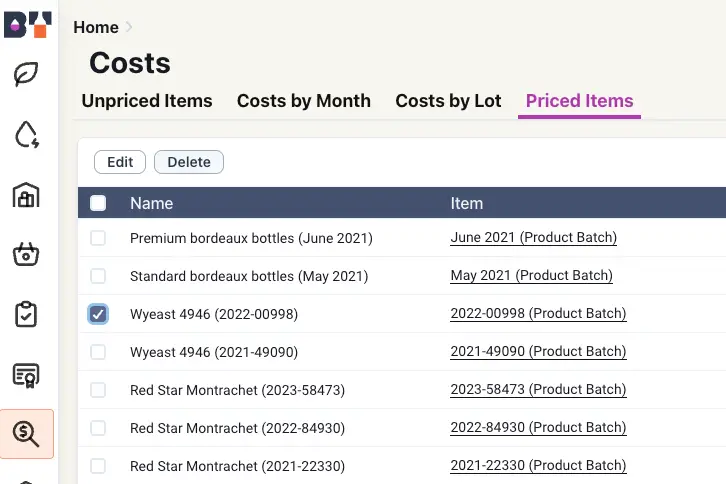Click Red Star Montrachet (2022-84930) name
This screenshot has width=726, height=484.
238,428
